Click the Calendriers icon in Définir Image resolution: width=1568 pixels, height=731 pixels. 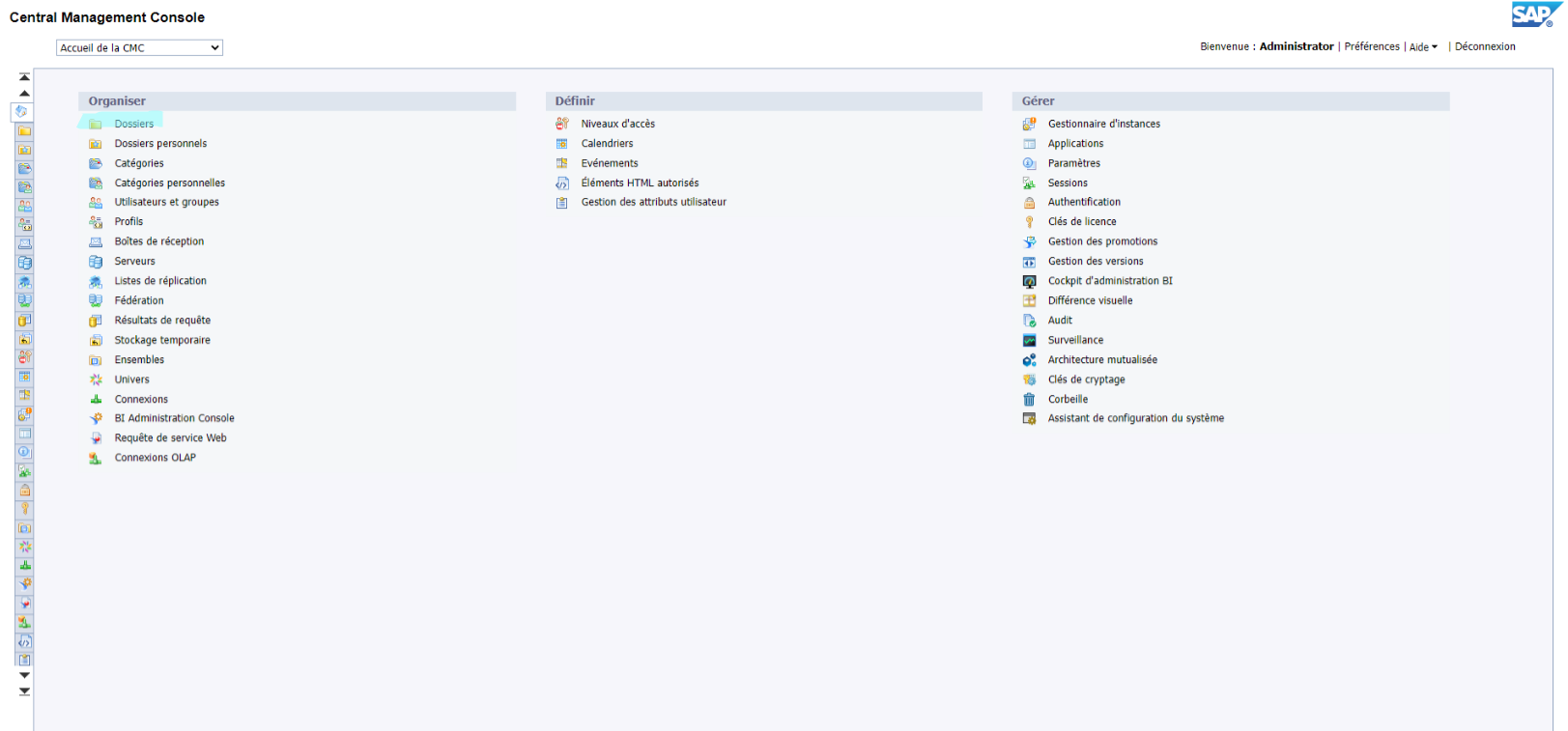click(x=561, y=144)
